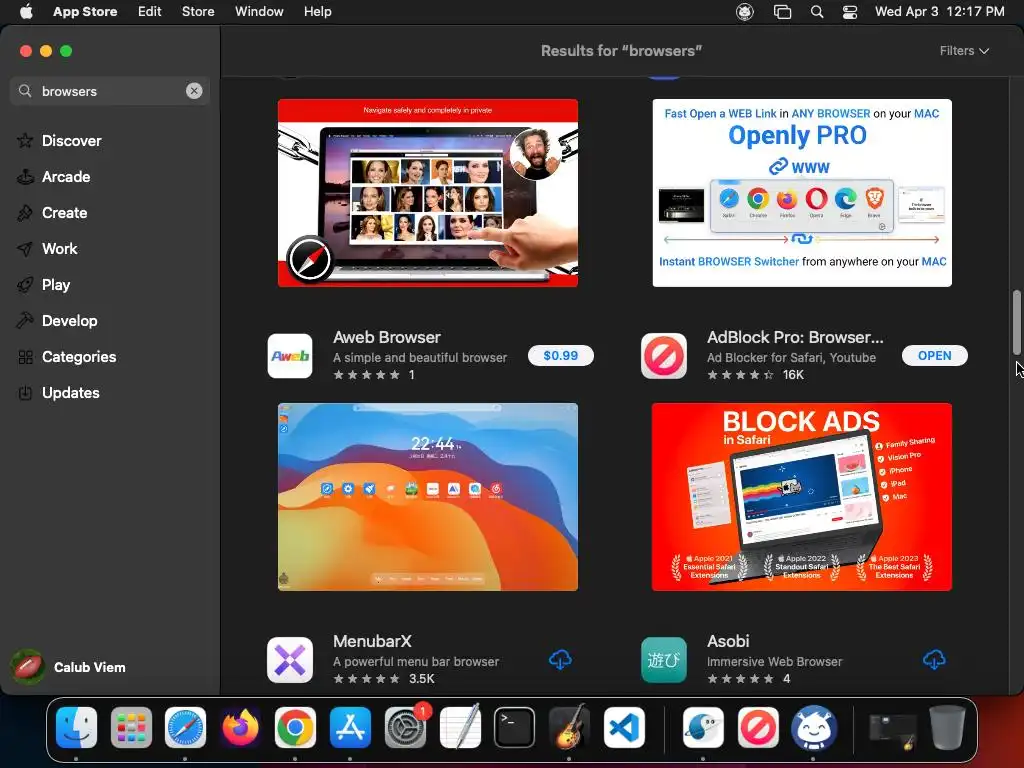This screenshot has height=768, width=1024.
Task: Click the App Store Dock icon
Action: pos(350,728)
